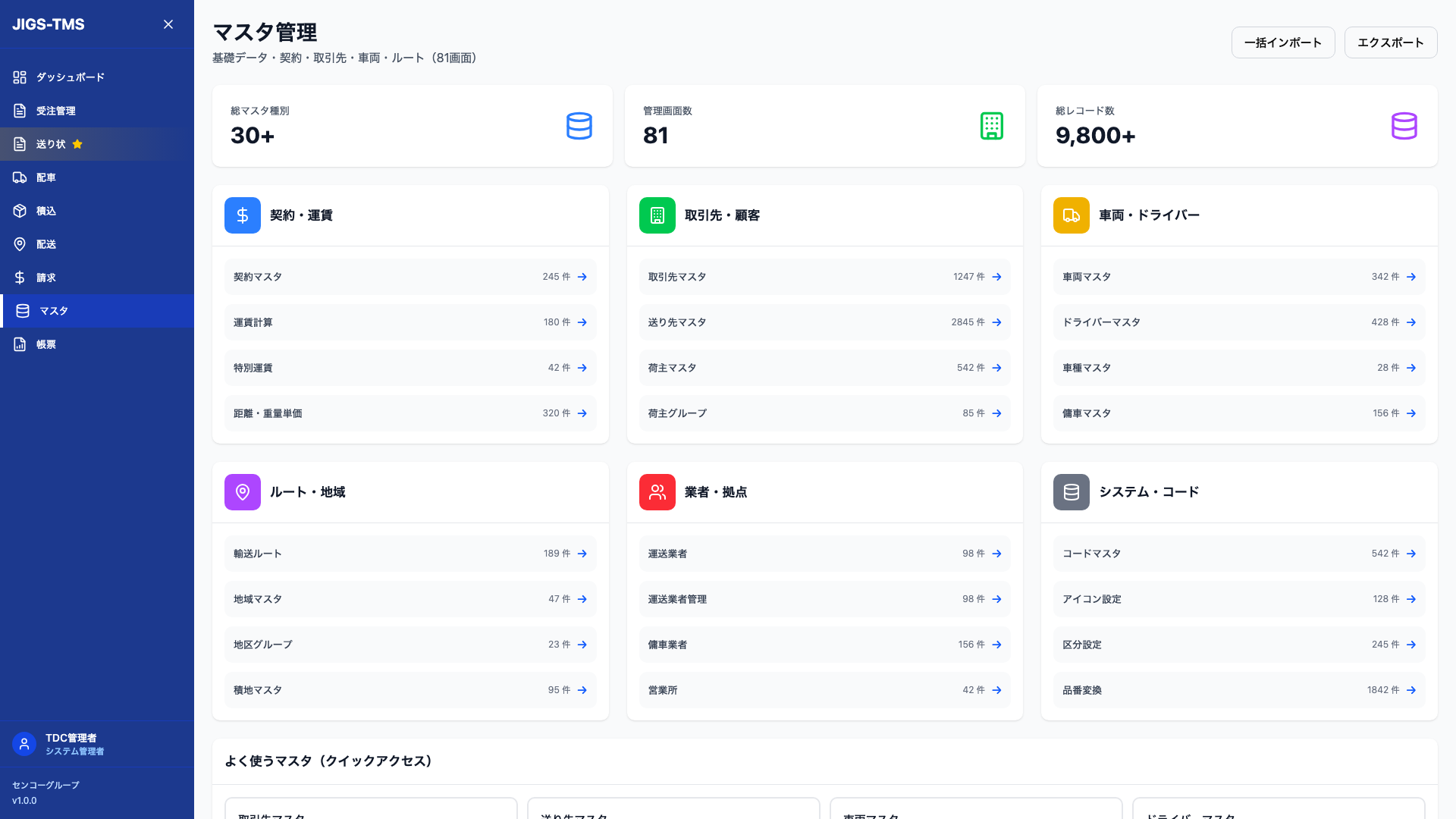This screenshot has width=1456, height=819.
Task: Open ダッシュボード in the sidebar
Action: point(70,77)
